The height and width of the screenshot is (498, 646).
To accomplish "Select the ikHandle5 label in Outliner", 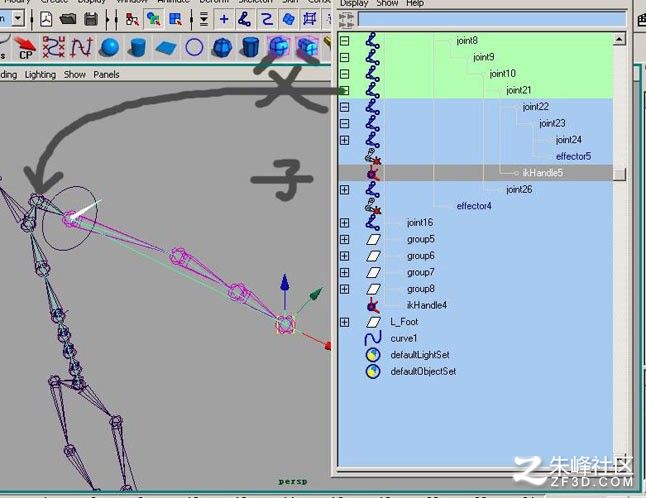I will point(543,173).
